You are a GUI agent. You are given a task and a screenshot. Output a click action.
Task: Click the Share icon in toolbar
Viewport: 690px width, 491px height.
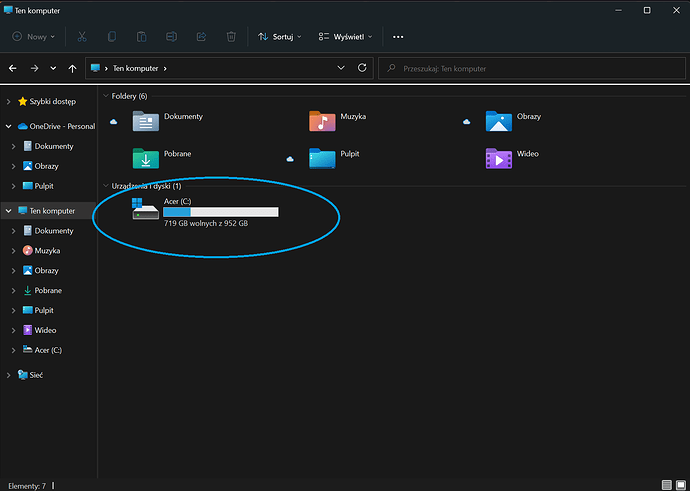[x=201, y=37]
